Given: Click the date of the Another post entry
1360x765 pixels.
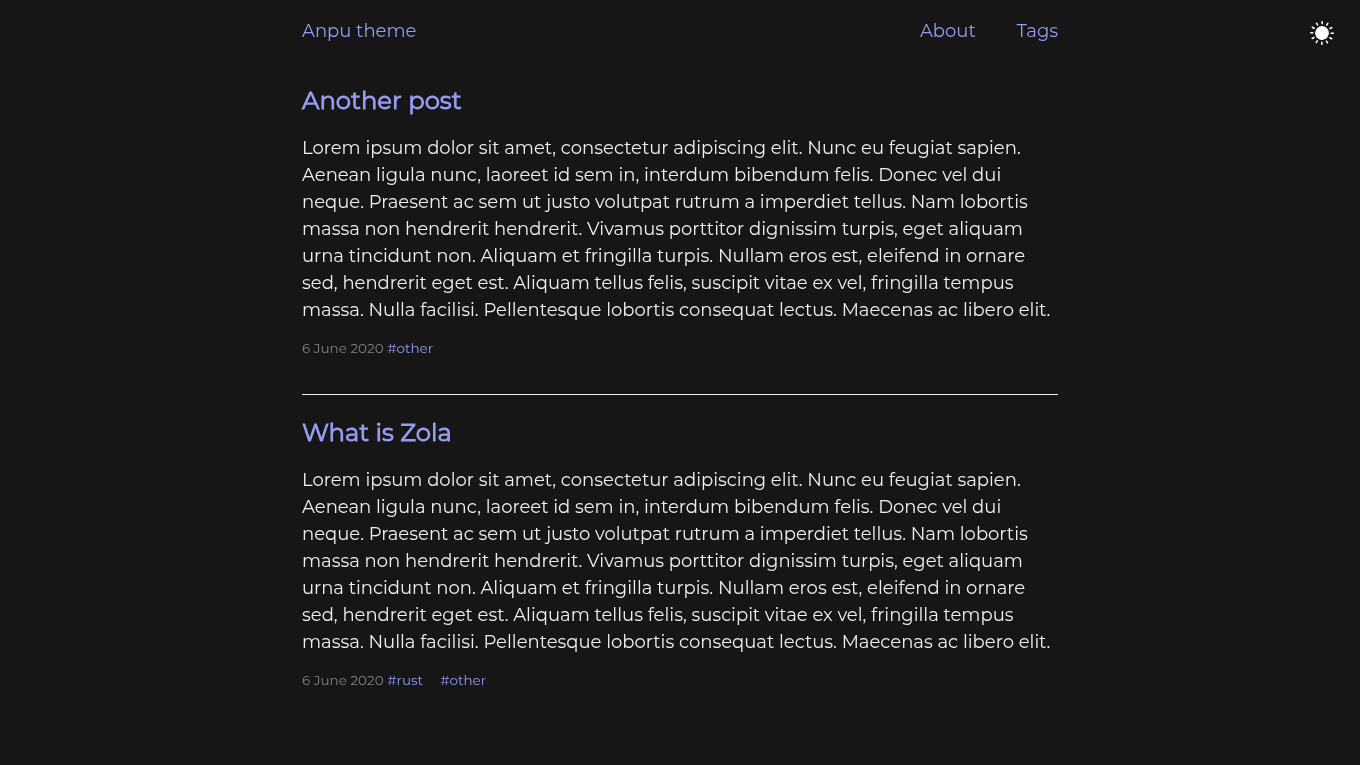Looking at the screenshot, I should pyautogui.click(x=343, y=348).
